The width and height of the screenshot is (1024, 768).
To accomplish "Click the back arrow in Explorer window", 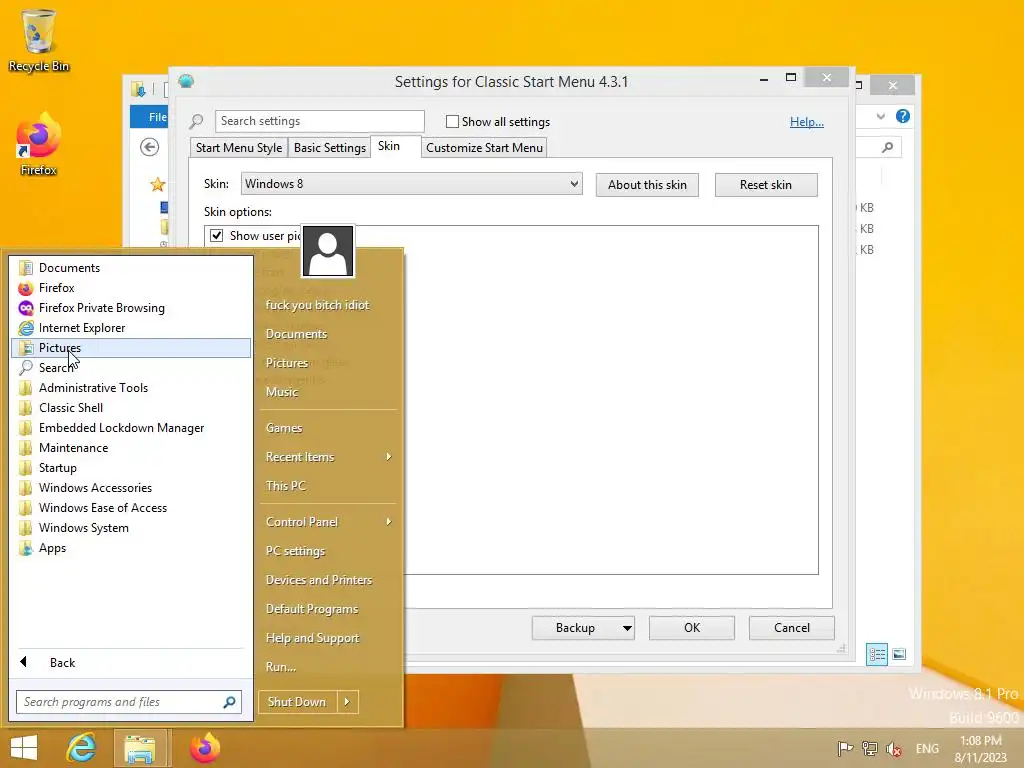I will point(150,147).
